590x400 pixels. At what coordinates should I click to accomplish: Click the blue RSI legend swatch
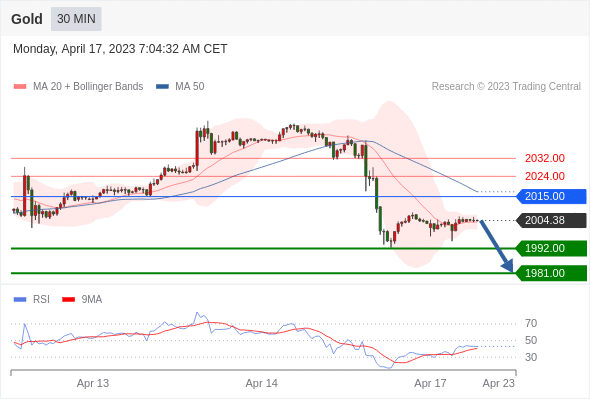click(x=20, y=300)
